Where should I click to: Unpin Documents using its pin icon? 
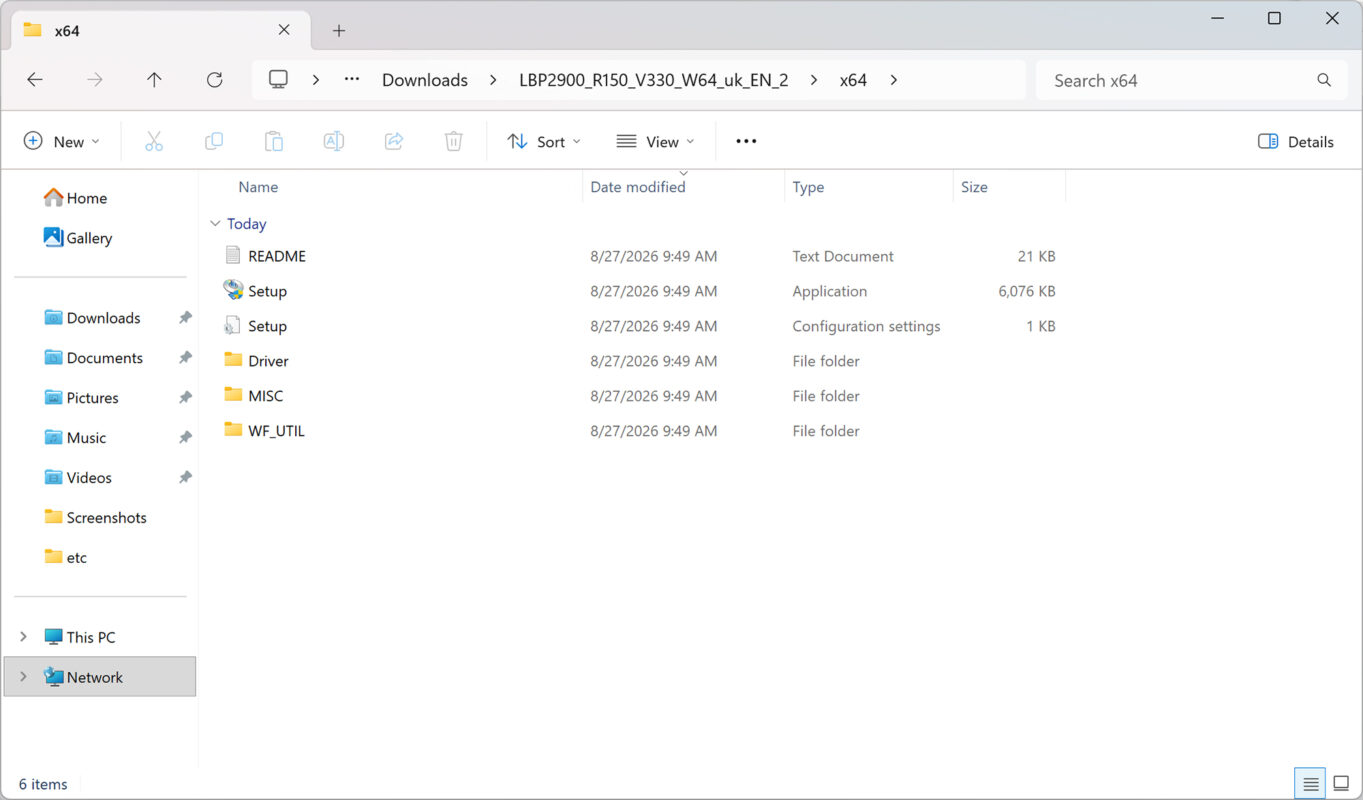185,358
